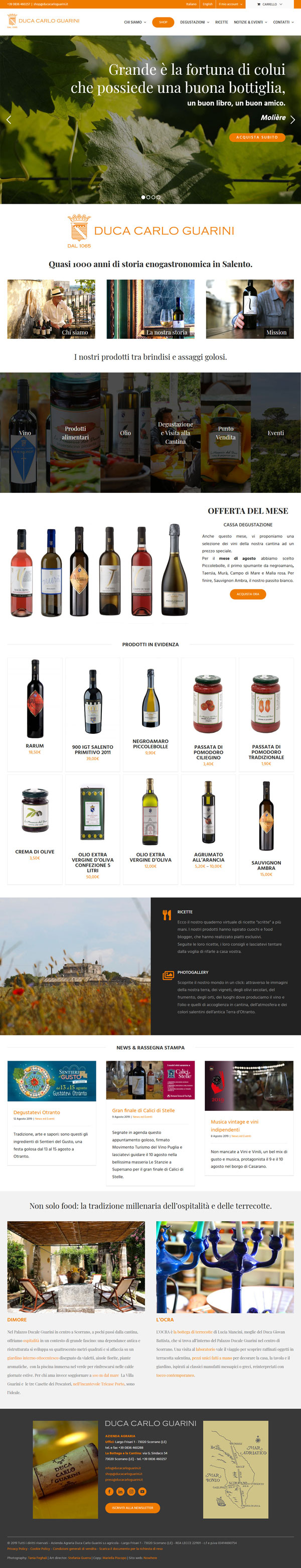Open the LinkedIn icon in footer
The image size is (301, 1568).
(120, 1491)
